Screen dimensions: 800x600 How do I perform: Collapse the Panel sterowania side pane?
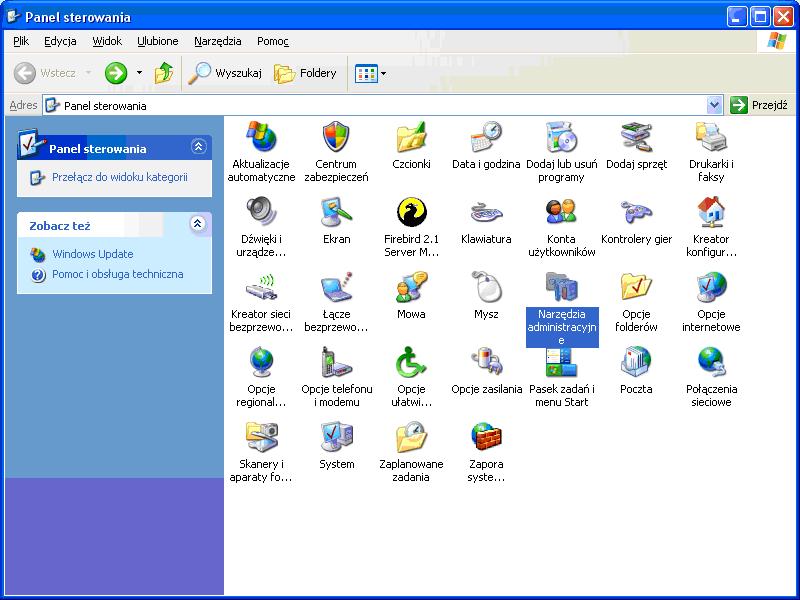point(198,147)
